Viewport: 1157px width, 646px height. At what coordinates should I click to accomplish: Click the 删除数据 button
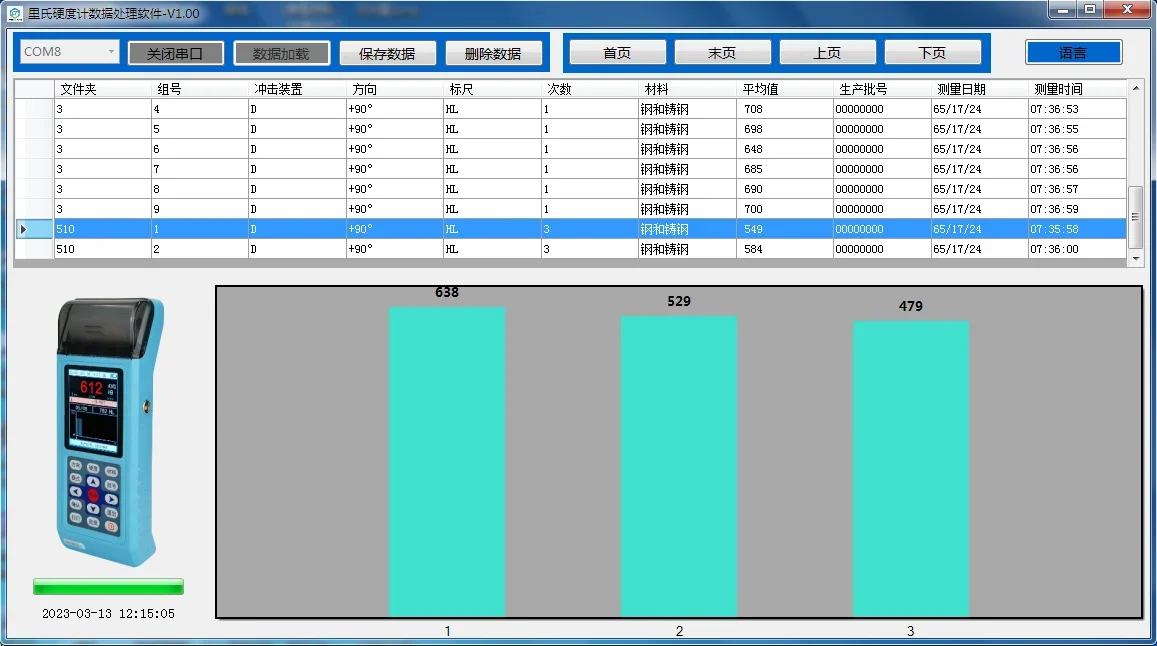(x=493, y=54)
